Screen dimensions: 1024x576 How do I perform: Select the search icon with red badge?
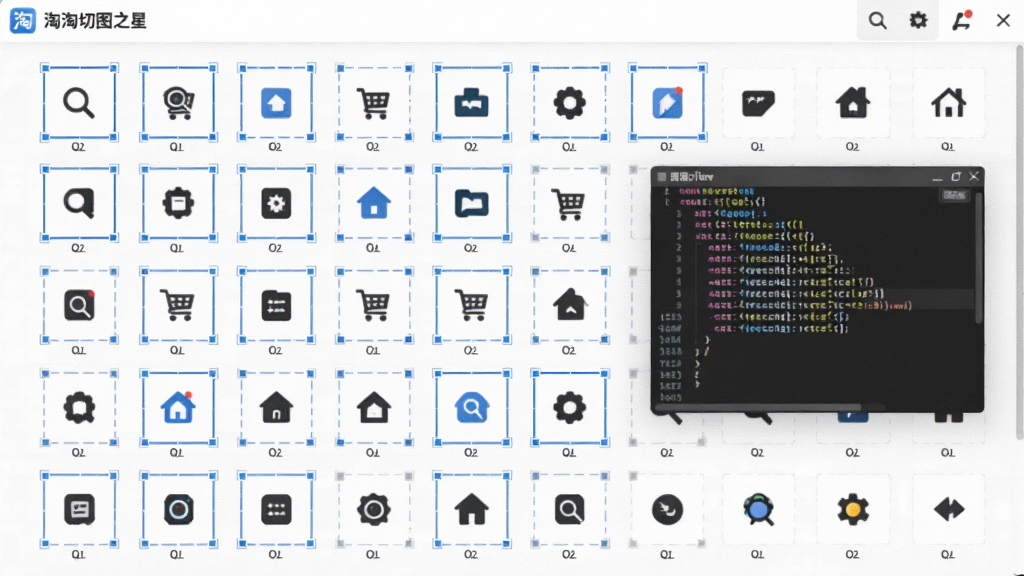coord(79,306)
